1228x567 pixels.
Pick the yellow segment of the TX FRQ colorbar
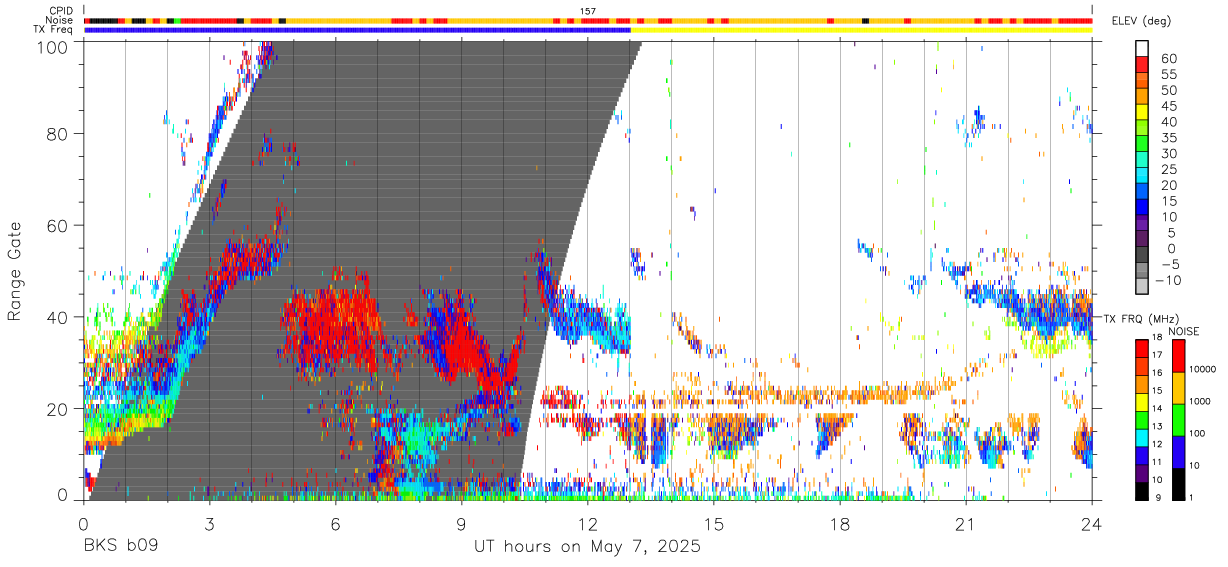(1142, 402)
